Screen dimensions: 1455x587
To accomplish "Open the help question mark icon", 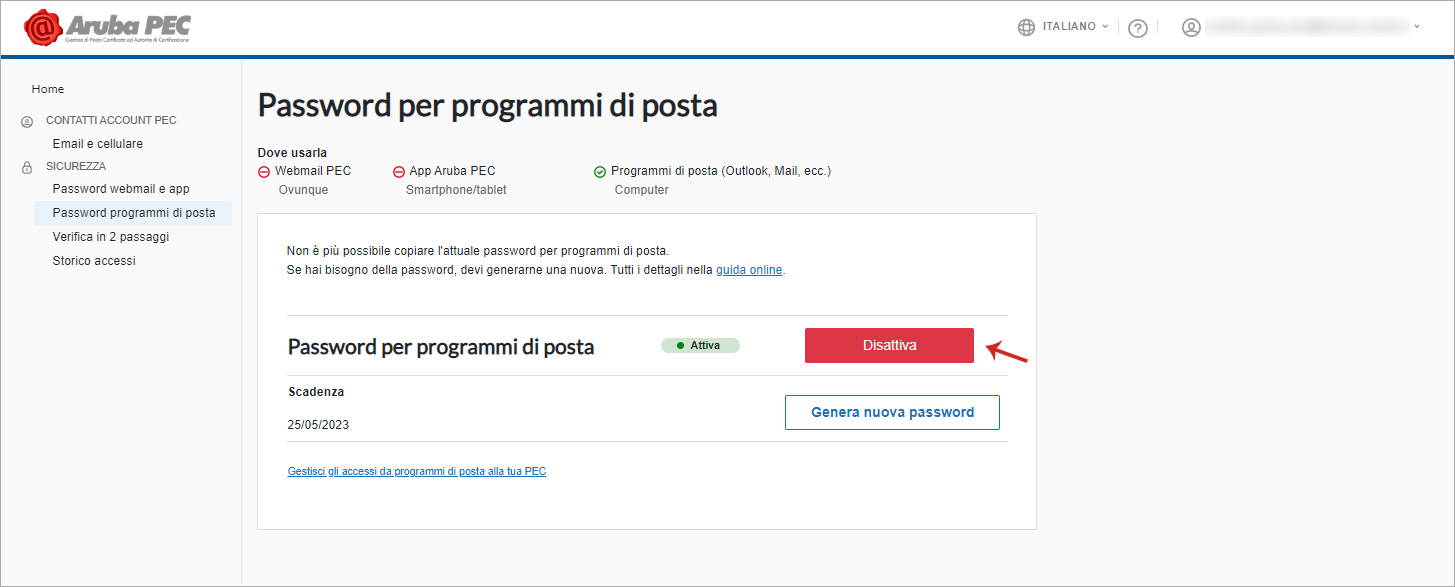I will click(1137, 28).
